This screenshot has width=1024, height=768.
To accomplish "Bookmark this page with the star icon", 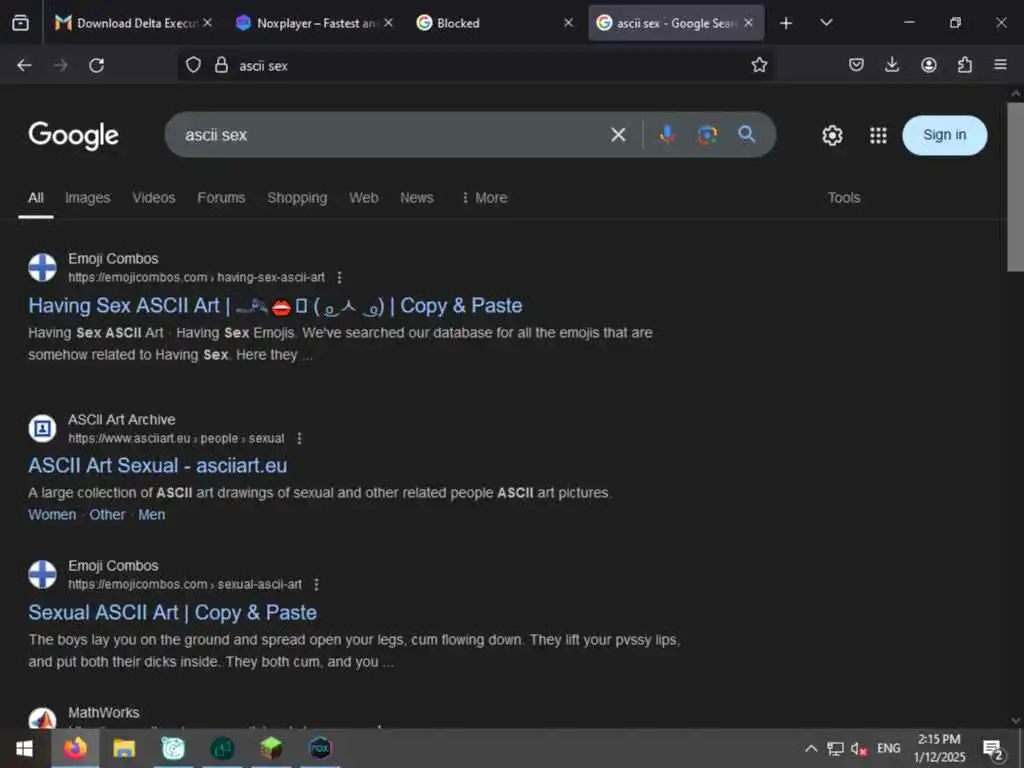I will click(x=759, y=65).
